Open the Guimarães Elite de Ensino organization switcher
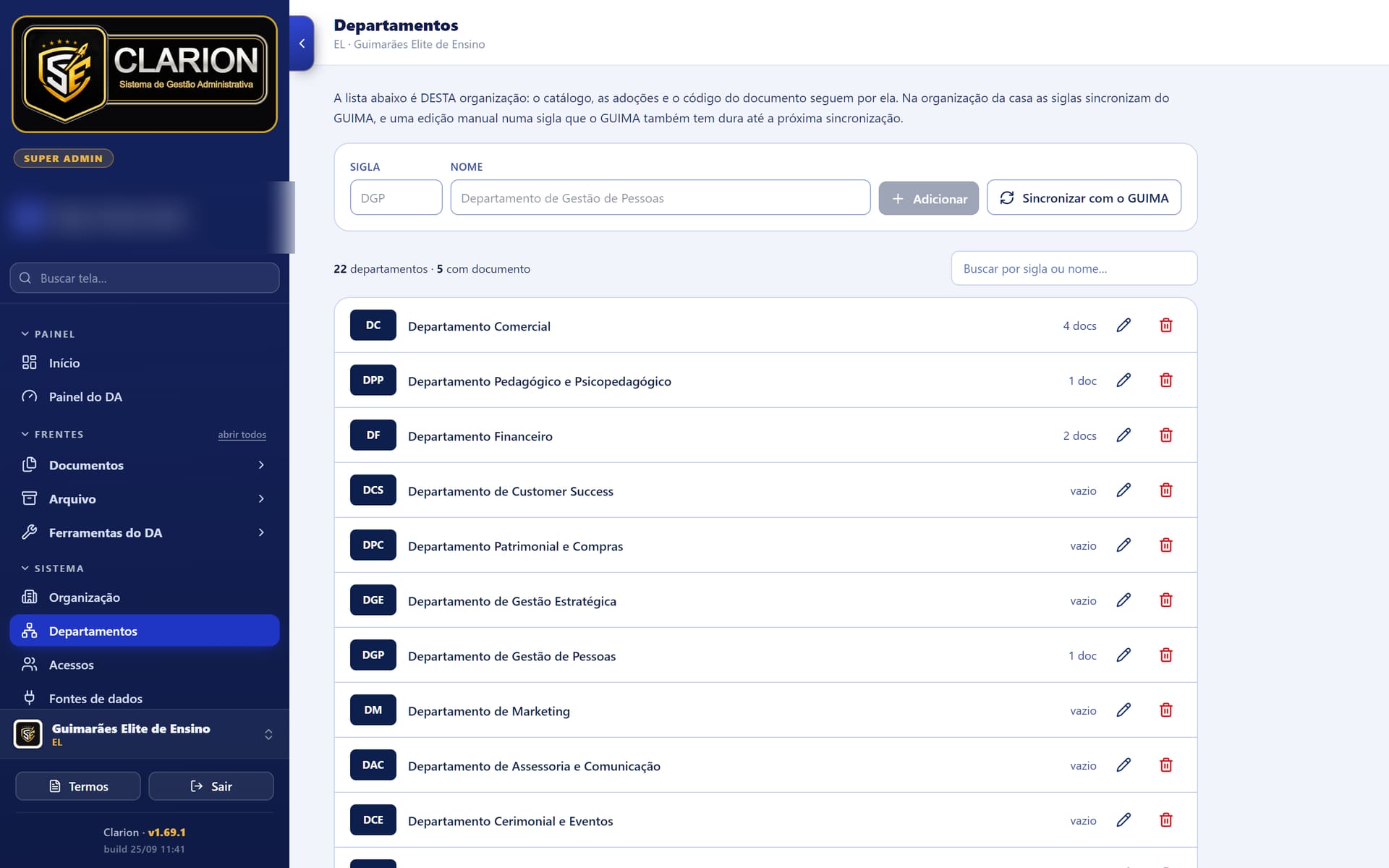The width and height of the screenshot is (1389, 868). coord(145,734)
